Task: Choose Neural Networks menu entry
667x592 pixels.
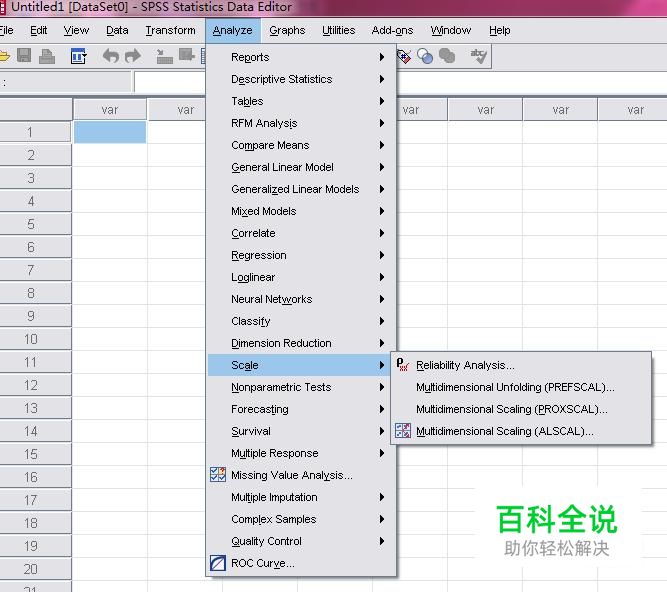Action: tap(300, 299)
